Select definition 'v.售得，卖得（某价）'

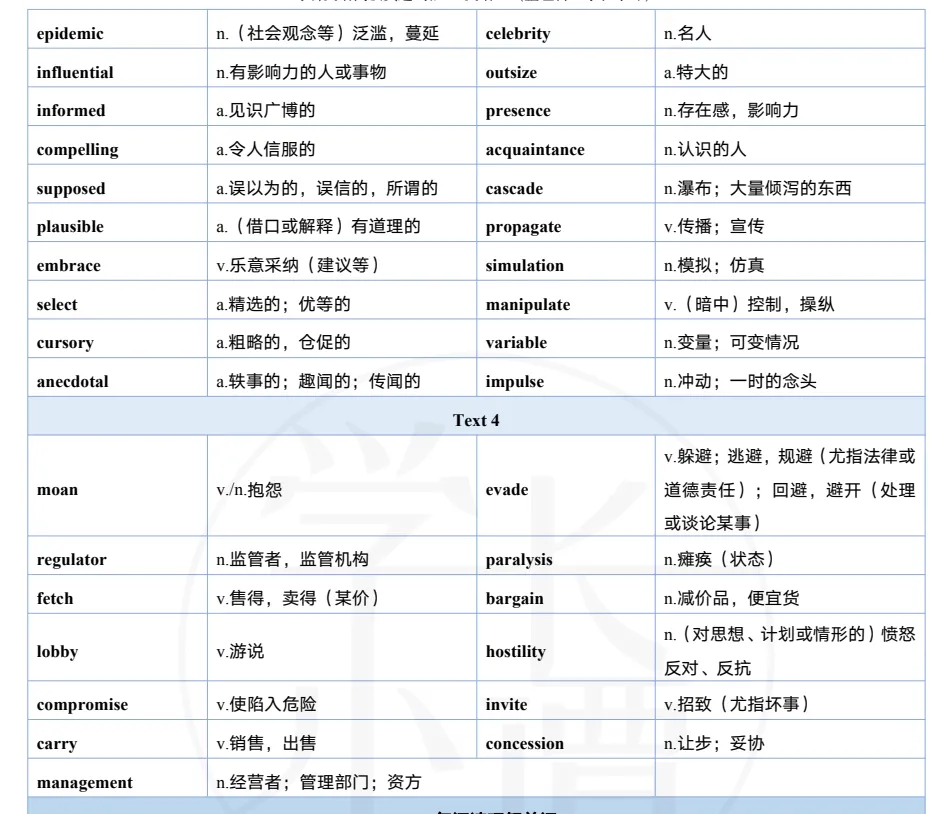298,598
